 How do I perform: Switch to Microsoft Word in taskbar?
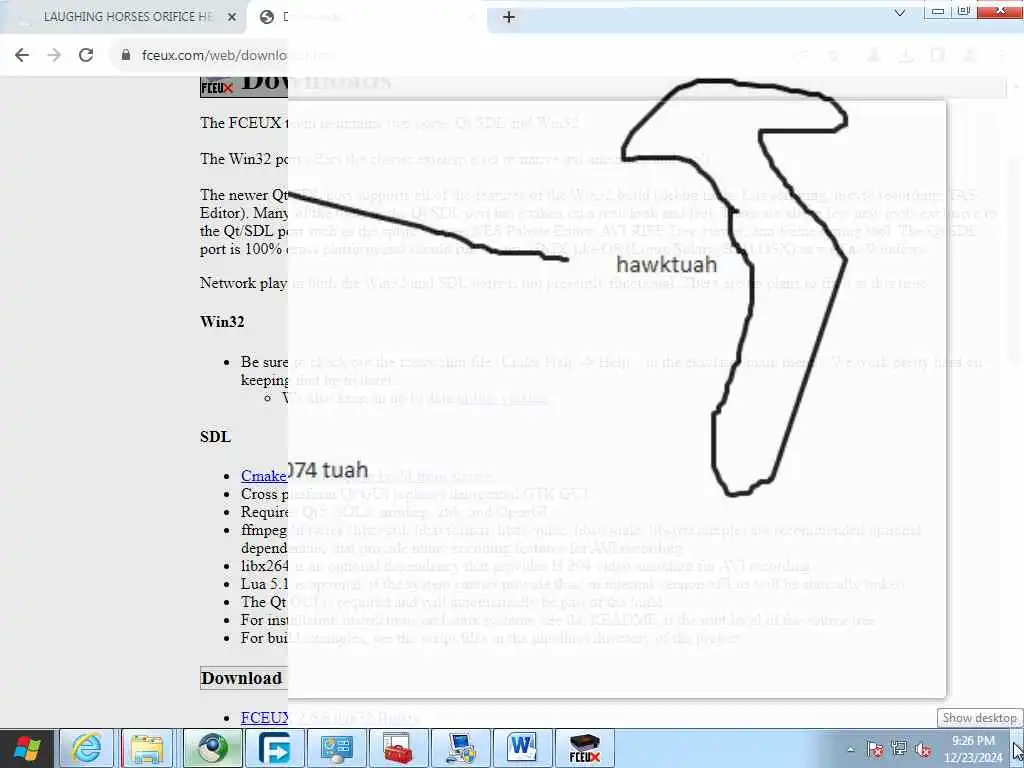click(x=522, y=748)
